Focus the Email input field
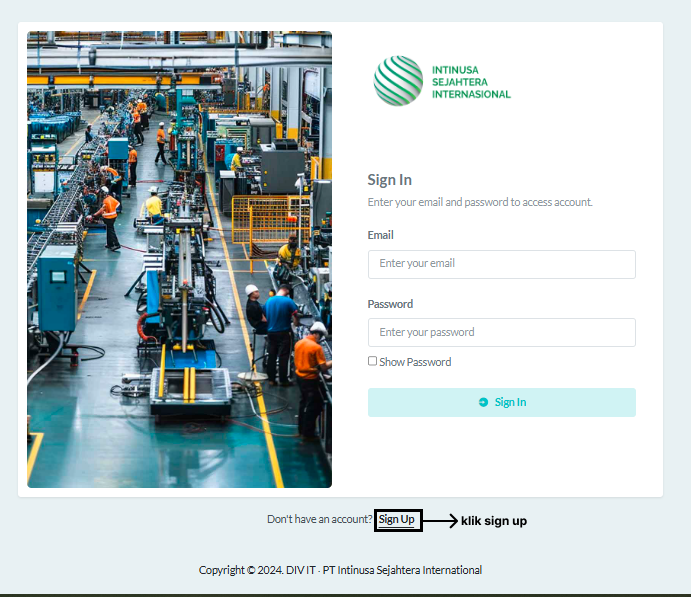The width and height of the screenshot is (691, 597). point(501,264)
